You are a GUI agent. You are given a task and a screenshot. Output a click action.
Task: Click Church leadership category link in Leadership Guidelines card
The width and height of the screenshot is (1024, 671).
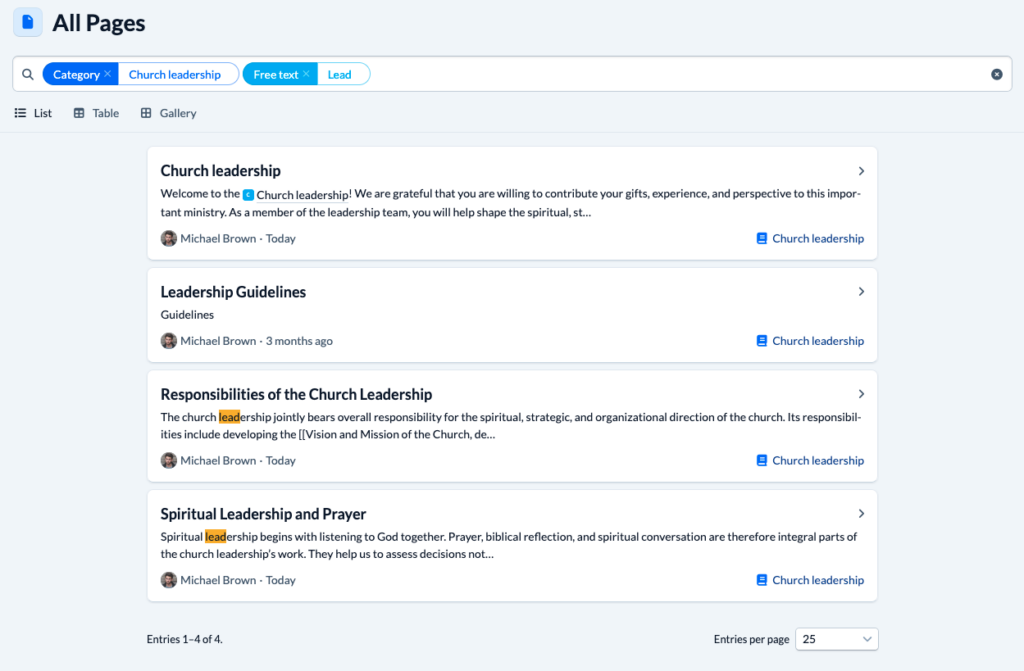click(x=818, y=341)
